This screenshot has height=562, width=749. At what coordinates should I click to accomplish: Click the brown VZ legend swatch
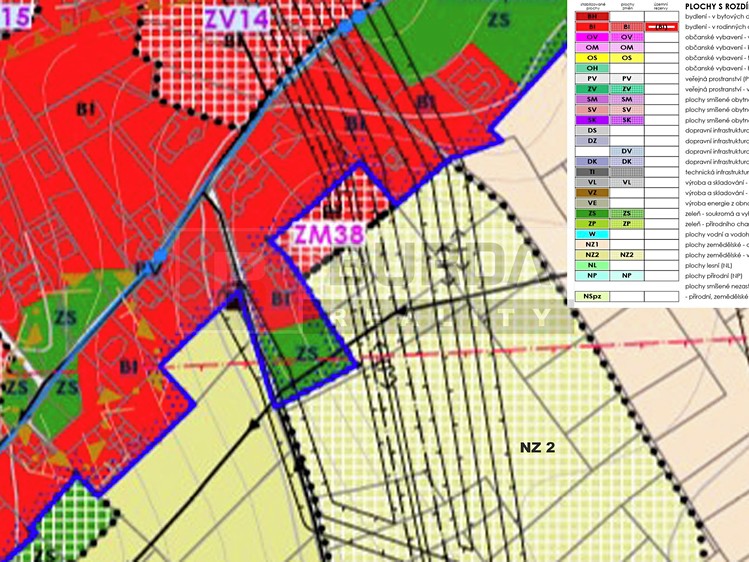[592, 192]
